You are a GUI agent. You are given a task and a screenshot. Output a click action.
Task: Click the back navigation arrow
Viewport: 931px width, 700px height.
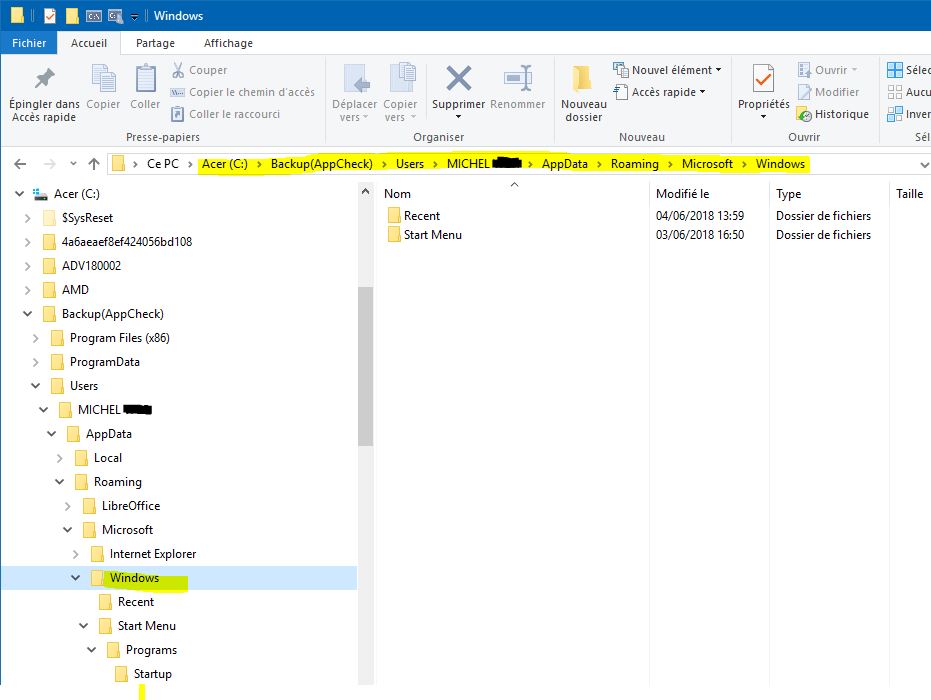[20, 164]
